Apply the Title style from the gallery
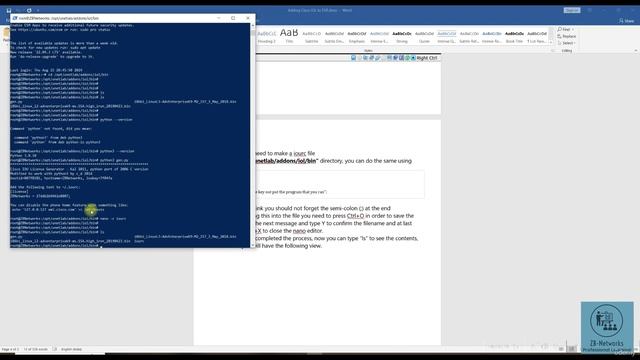Image resolution: width=640 pixels, height=360 pixels. click(289, 37)
